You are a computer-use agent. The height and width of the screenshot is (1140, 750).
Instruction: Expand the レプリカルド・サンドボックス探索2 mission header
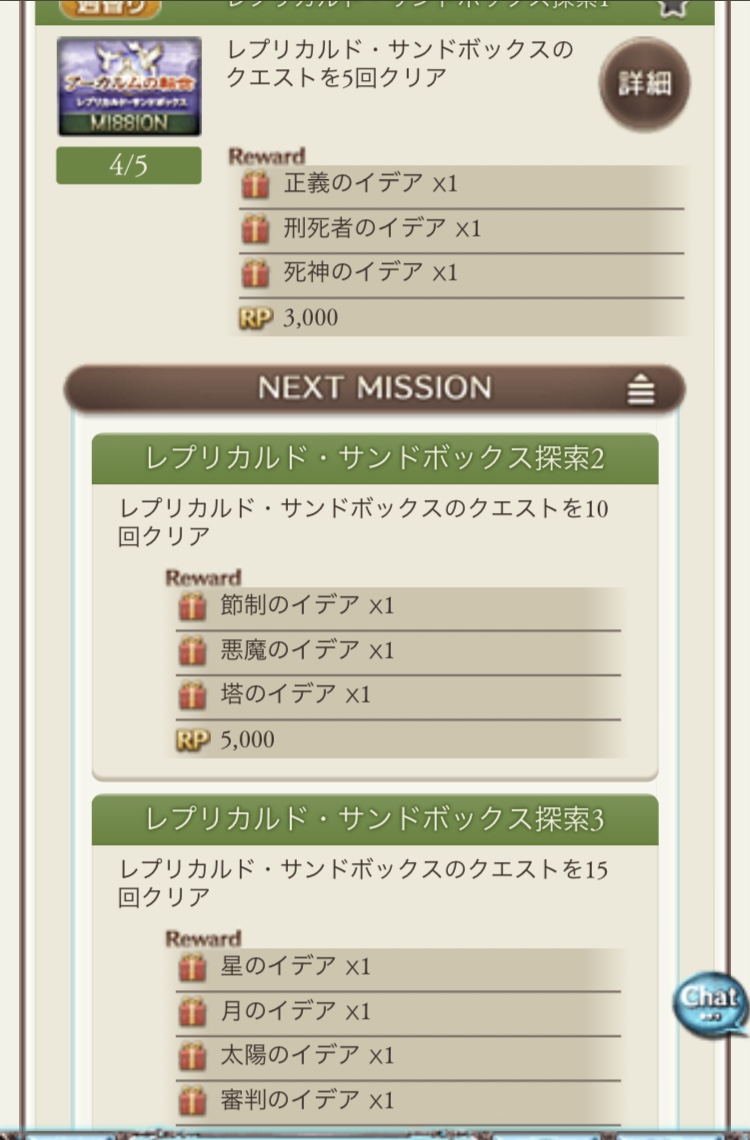(375, 459)
